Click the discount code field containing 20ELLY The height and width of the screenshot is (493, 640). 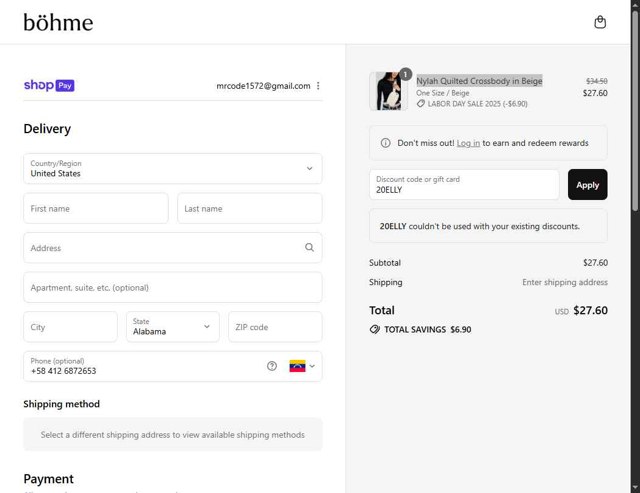tap(464, 185)
